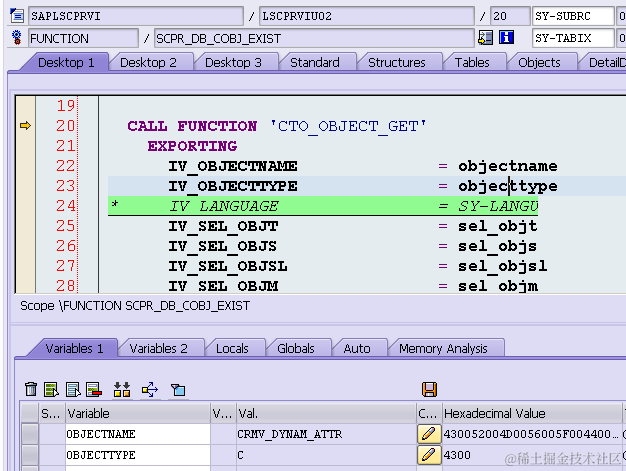Viewport: 626px width, 471px height.
Task: Open the Objects tab
Action: pyautogui.click(x=539, y=62)
